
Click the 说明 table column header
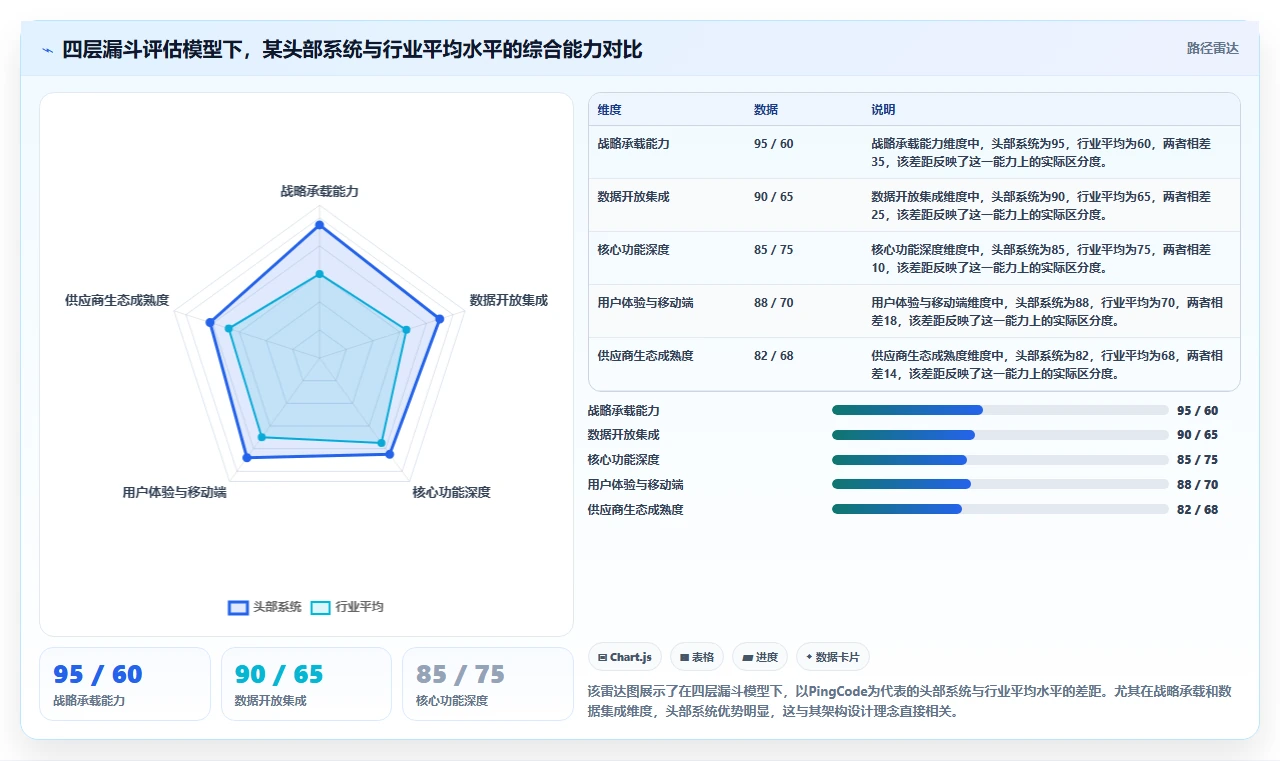[883, 110]
